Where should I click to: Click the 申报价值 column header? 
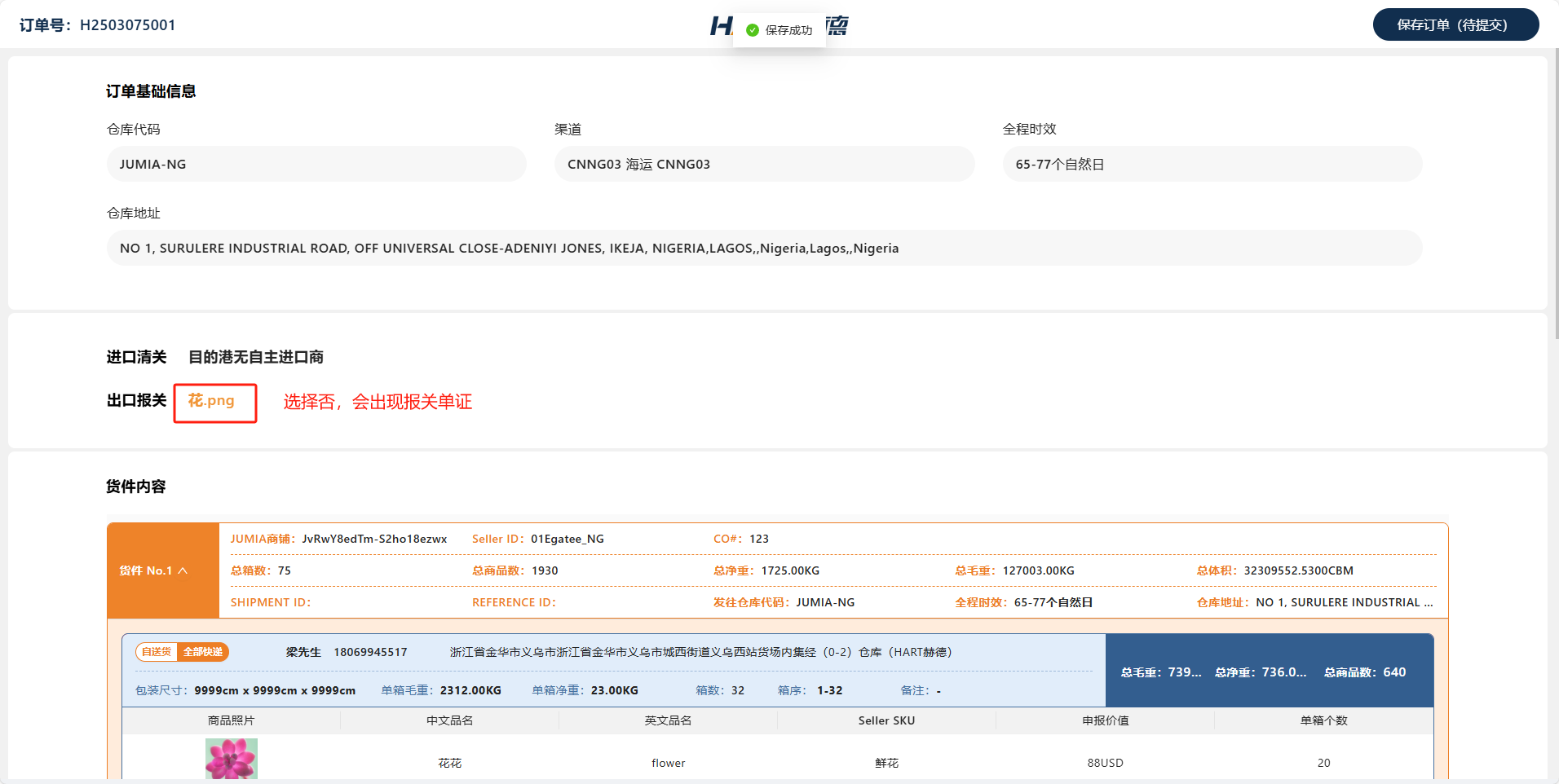tap(1105, 720)
